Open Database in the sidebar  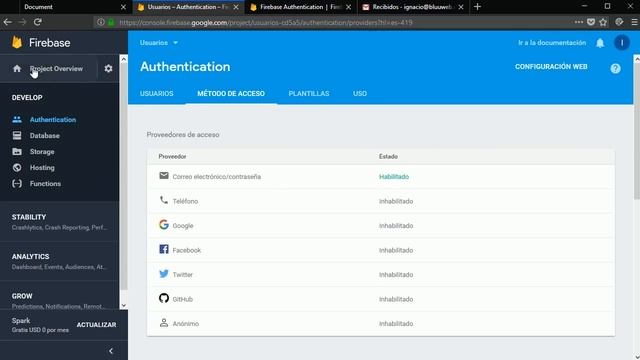click(44, 136)
